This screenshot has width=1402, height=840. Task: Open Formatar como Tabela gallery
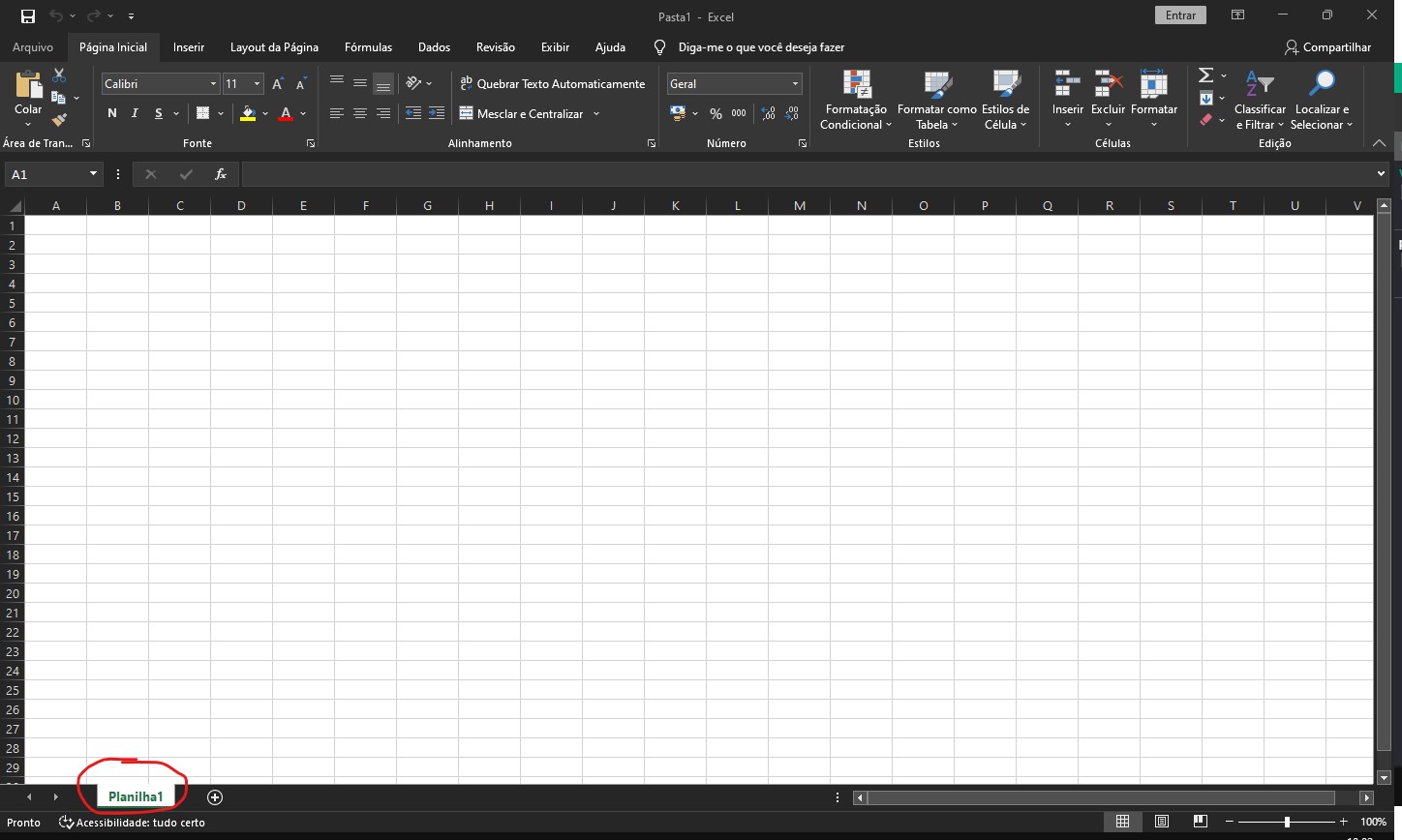pyautogui.click(x=936, y=100)
